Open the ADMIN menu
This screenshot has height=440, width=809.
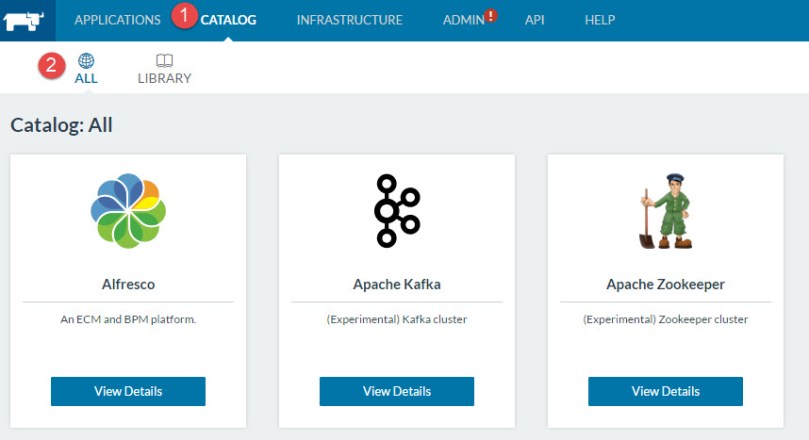pyautogui.click(x=463, y=20)
